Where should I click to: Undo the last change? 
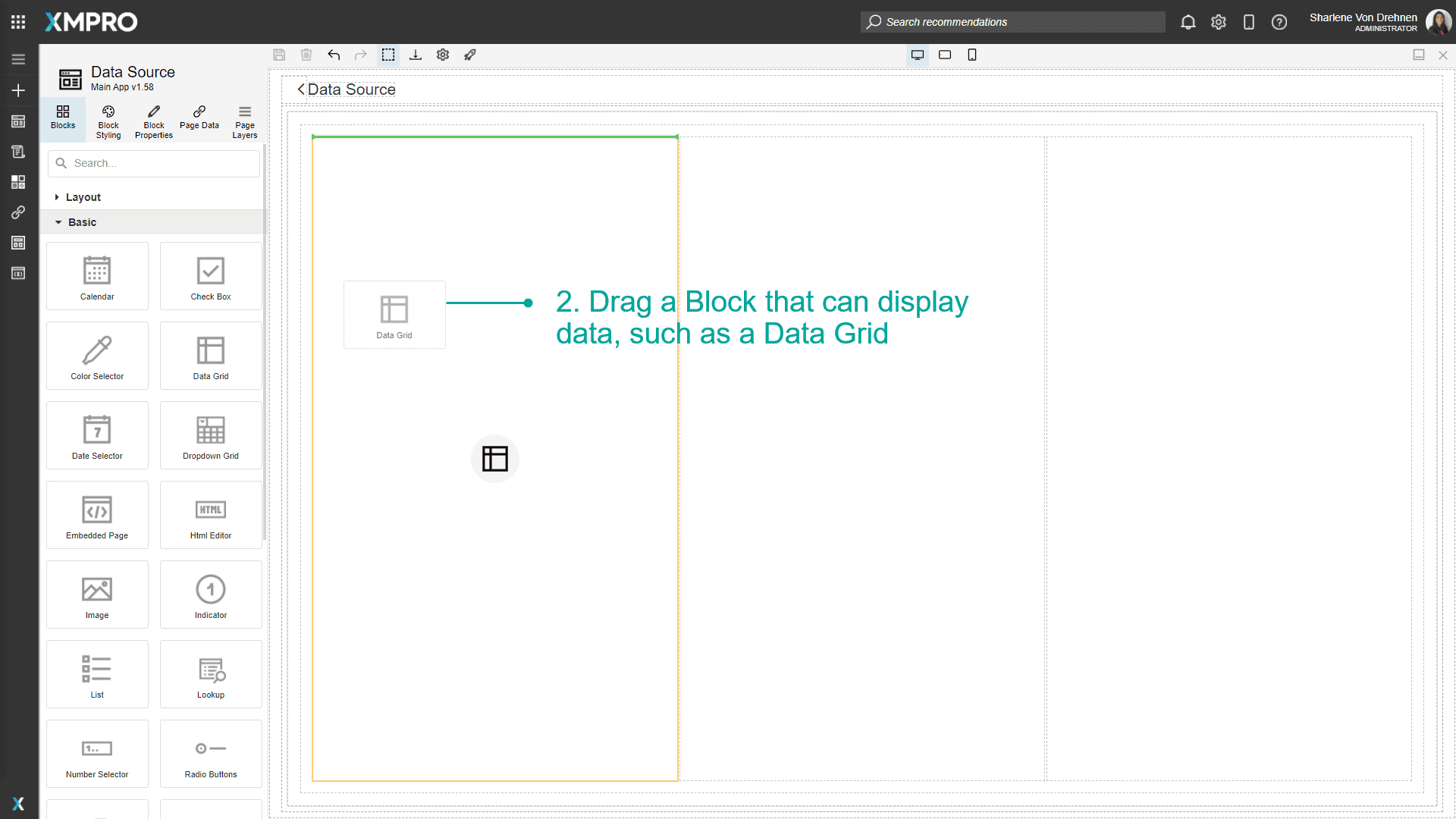(x=334, y=55)
